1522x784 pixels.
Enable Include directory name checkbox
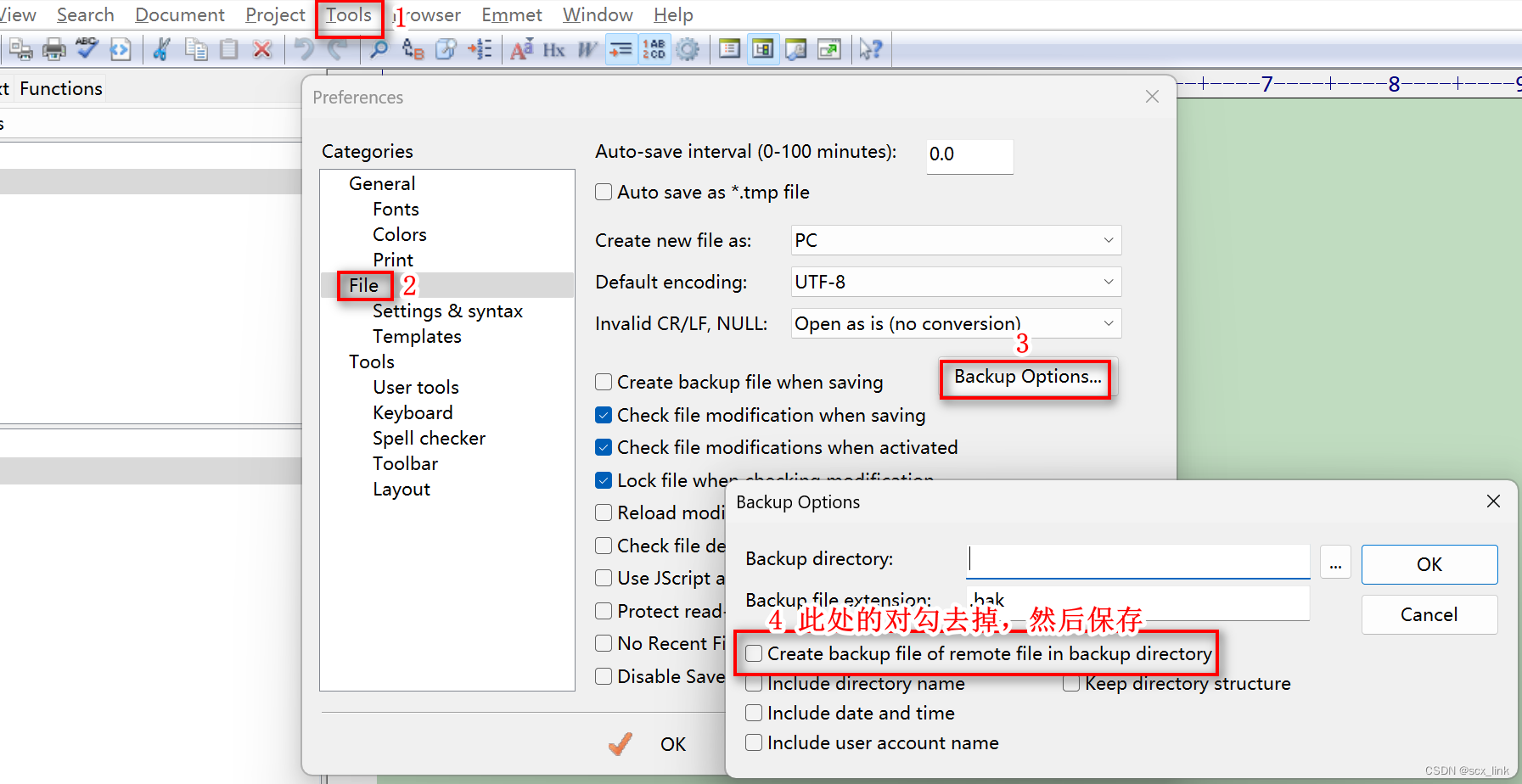(x=754, y=684)
